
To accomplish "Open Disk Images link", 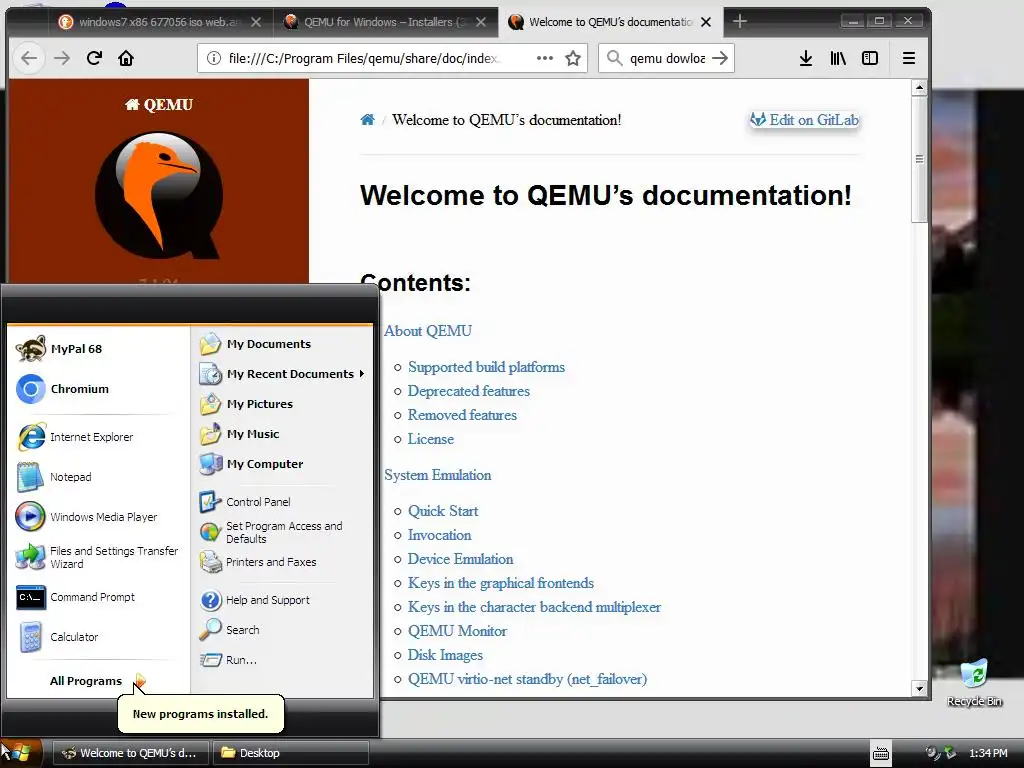I will [445, 656].
